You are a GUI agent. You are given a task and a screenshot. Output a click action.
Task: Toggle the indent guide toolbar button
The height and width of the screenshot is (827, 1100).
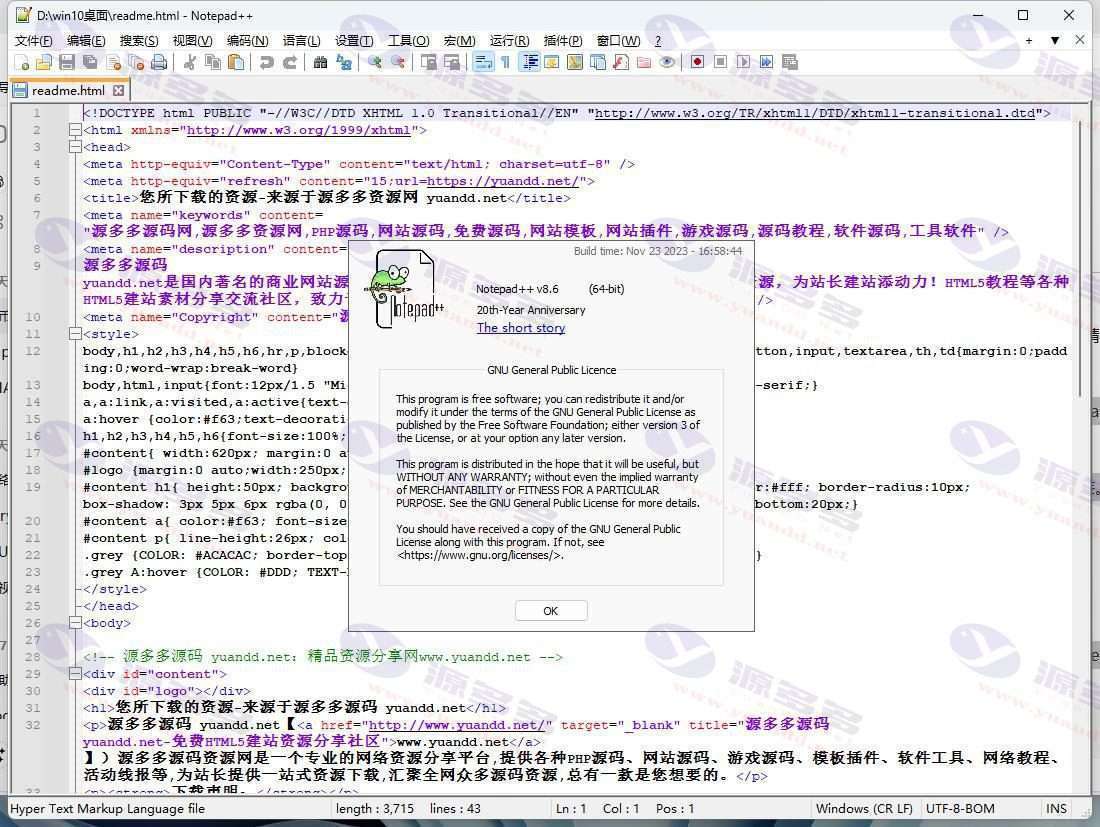[x=530, y=62]
